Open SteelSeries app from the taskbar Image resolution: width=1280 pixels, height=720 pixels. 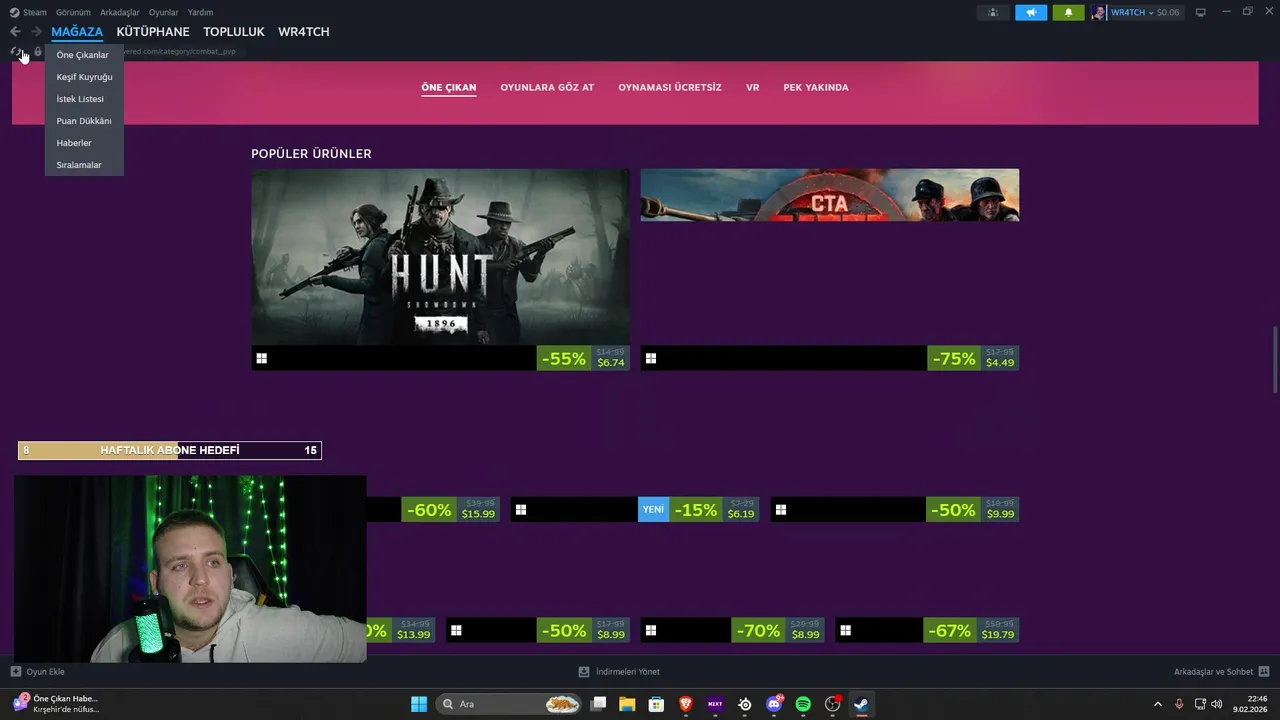tap(745, 704)
